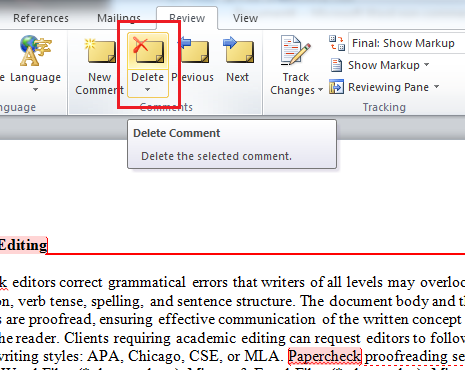The height and width of the screenshot is (370, 465).
Task: Open the Track Changes dropdown arrow
Action: click(x=320, y=90)
